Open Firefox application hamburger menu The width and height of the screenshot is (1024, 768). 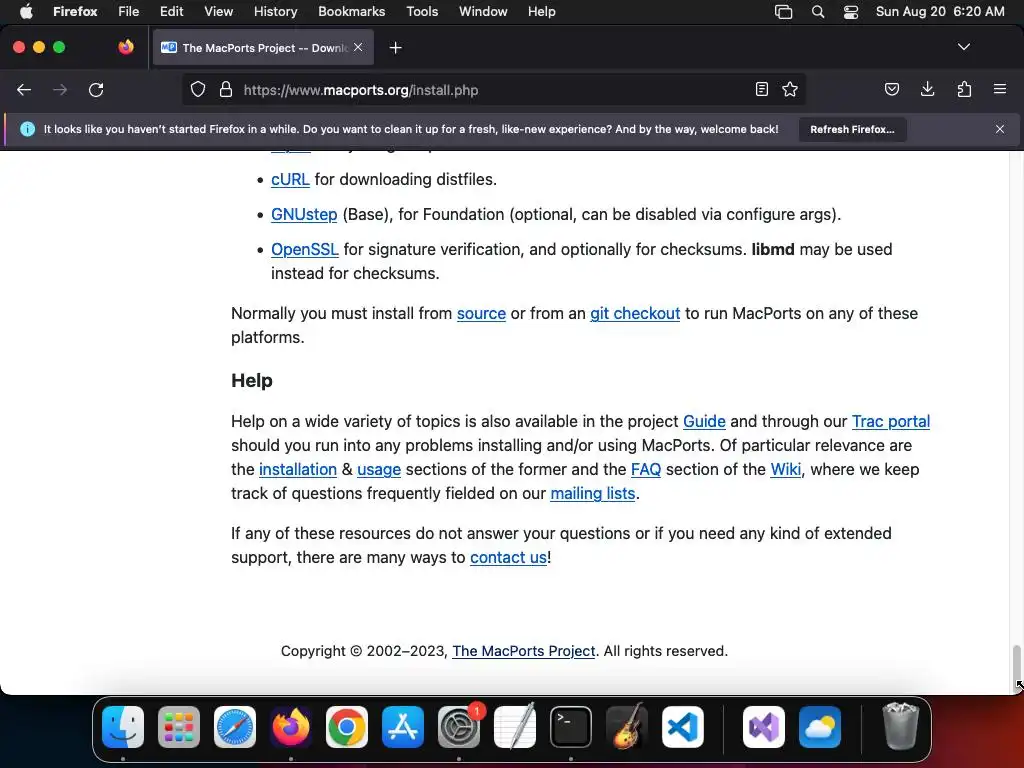coord(1000,89)
